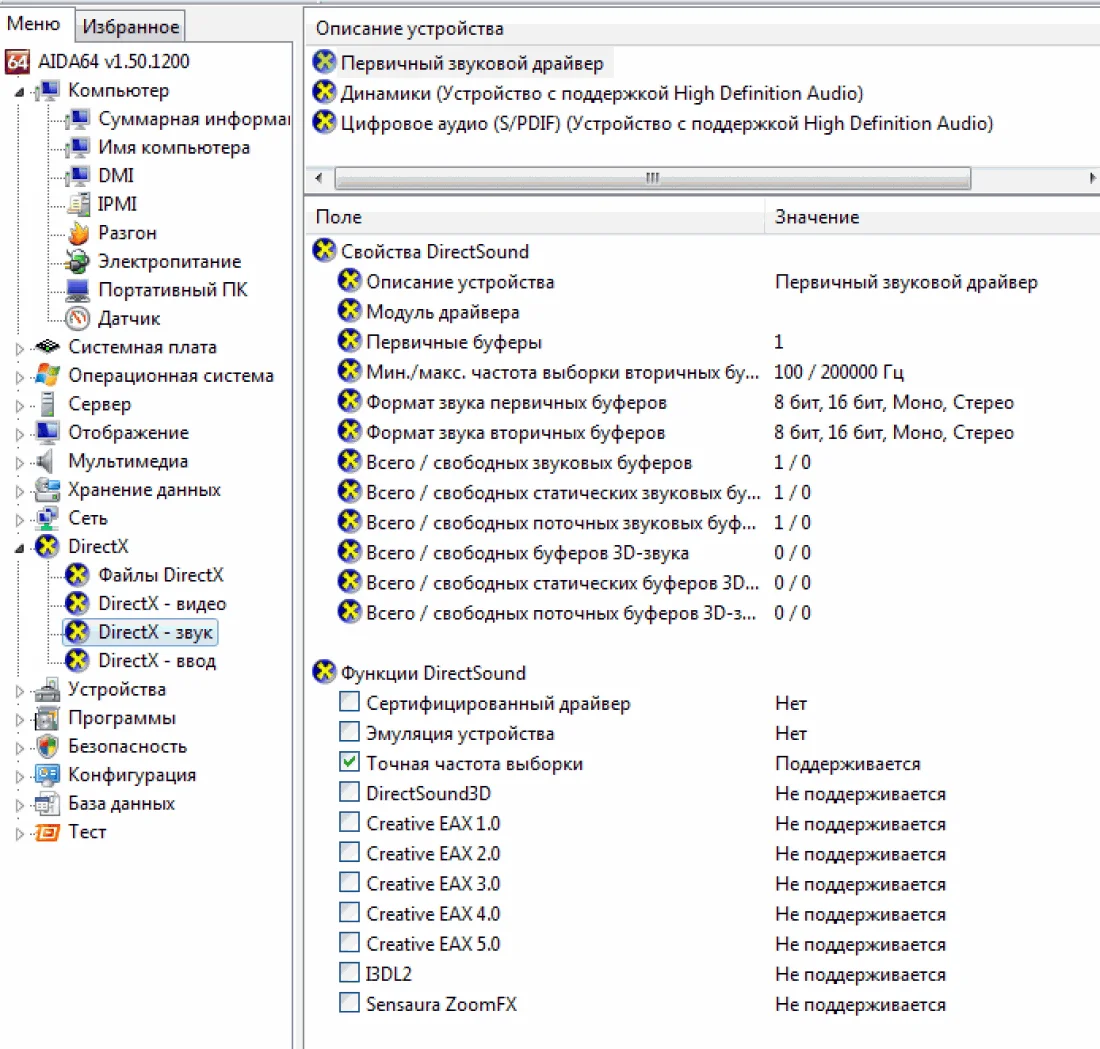Open DirectX - видео icon

pyautogui.click(x=77, y=603)
